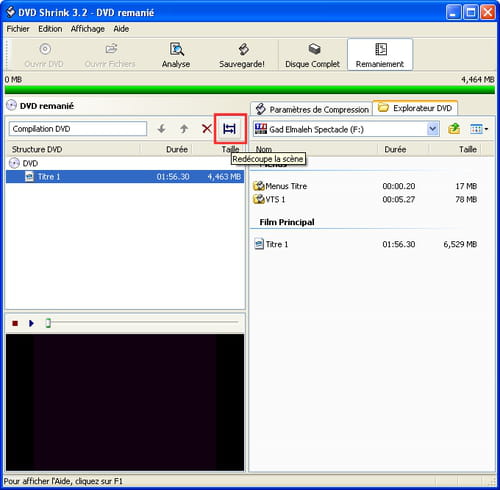Click the preview position slider handle
The height and width of the screenshot is (490, 500).
[48, 323]
